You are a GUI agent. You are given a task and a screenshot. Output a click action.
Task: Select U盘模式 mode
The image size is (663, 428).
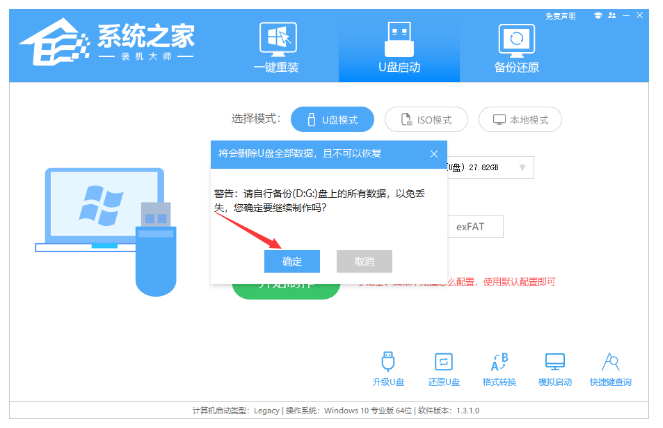click(x=332, y=119)
